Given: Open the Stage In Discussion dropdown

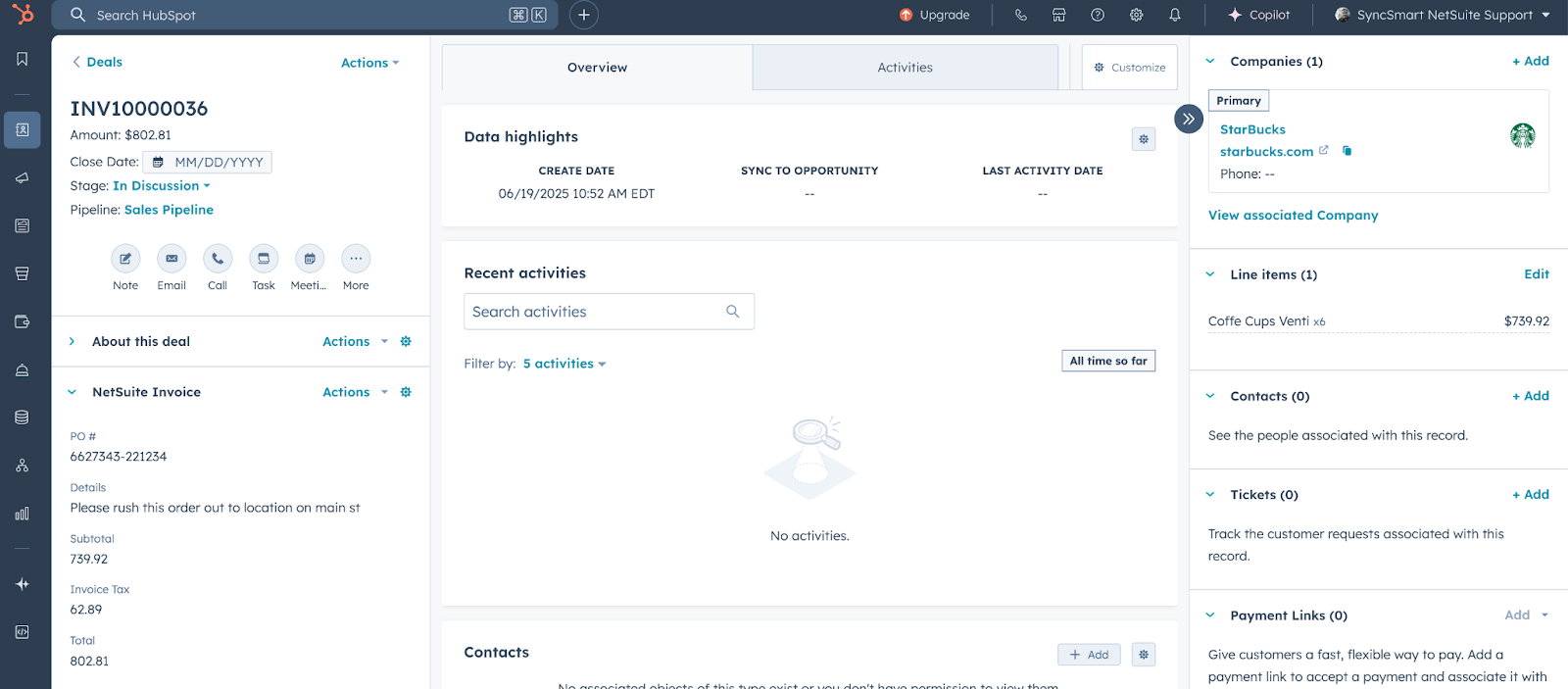Looking at the screenshot, I should click(x=162, y=186).
